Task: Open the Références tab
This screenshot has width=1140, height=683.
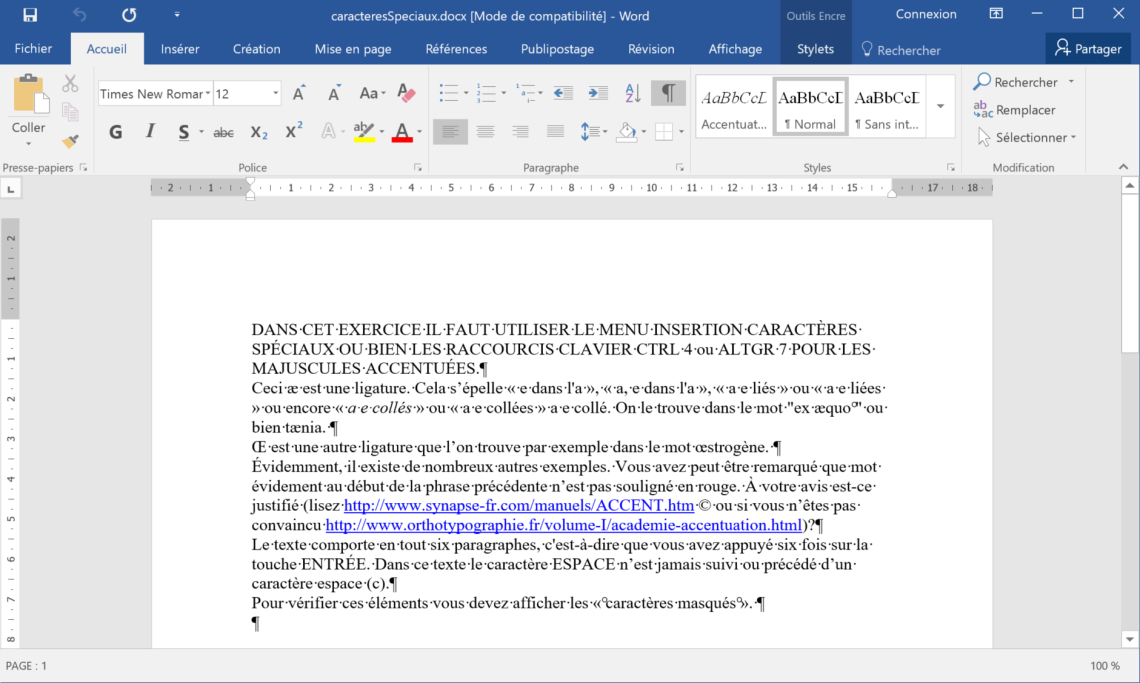Action: [456, 49]
